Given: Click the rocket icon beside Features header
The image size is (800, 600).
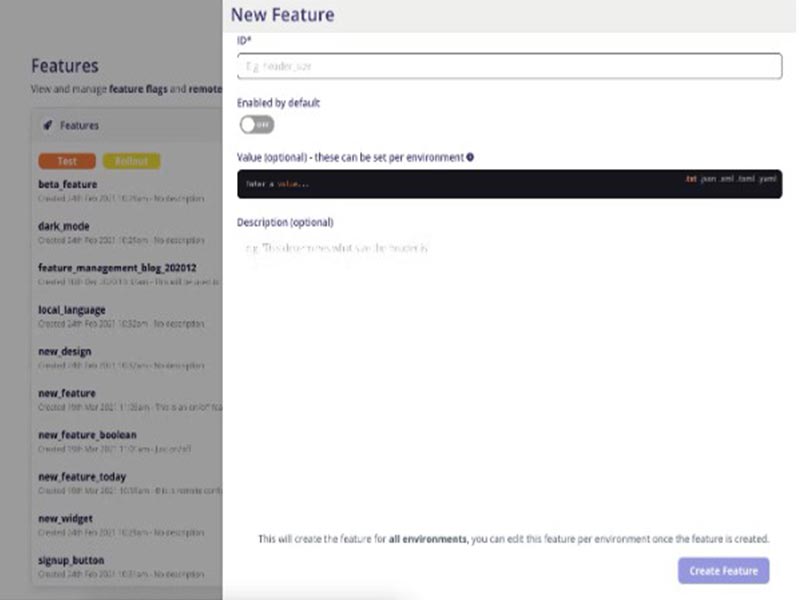Looking at the screenshot, I should tap(48, 126).
